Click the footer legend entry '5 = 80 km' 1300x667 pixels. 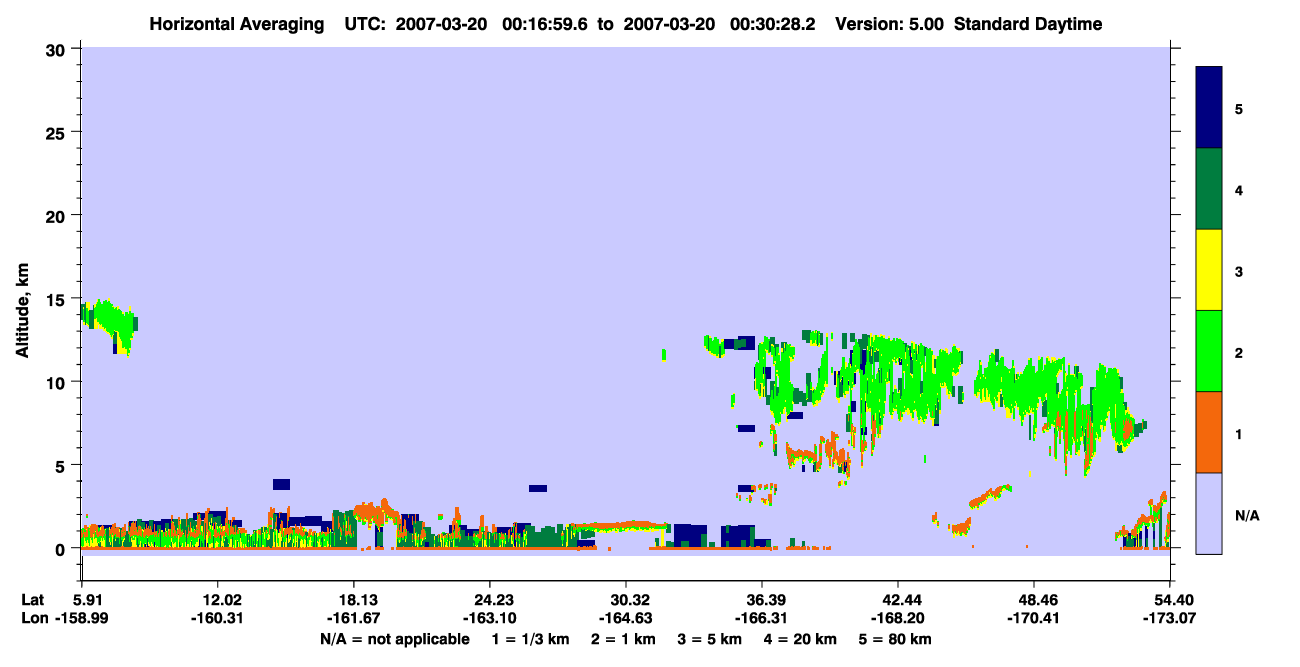[896, 639]
